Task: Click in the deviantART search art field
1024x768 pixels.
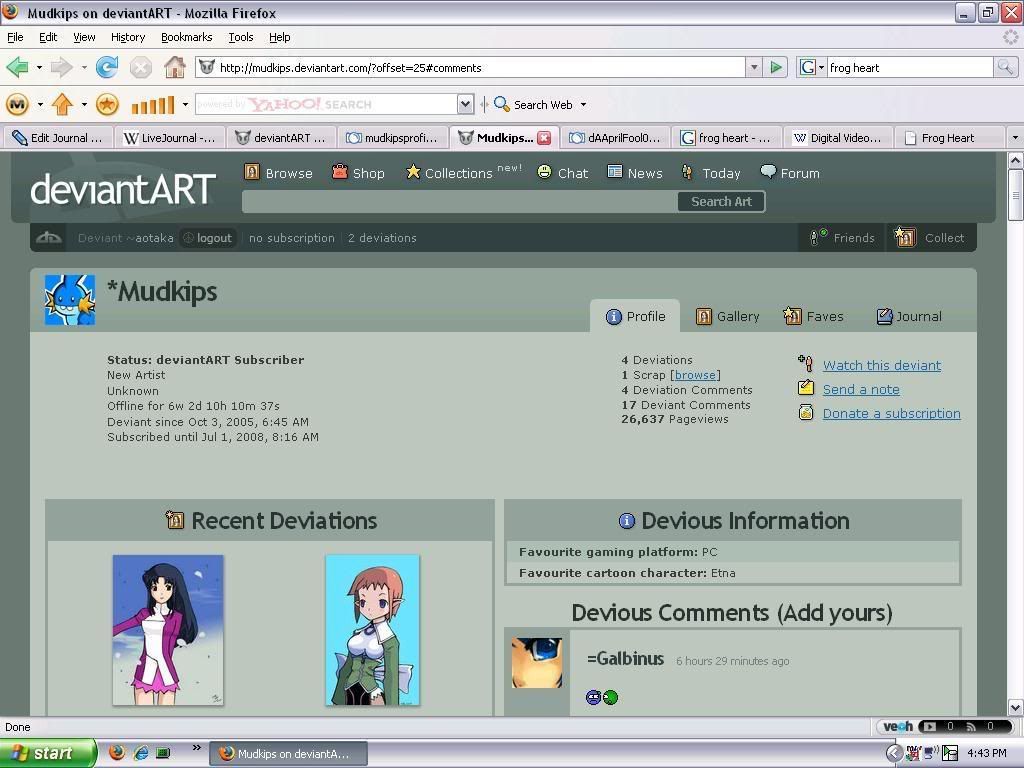Action: (460, 202)
